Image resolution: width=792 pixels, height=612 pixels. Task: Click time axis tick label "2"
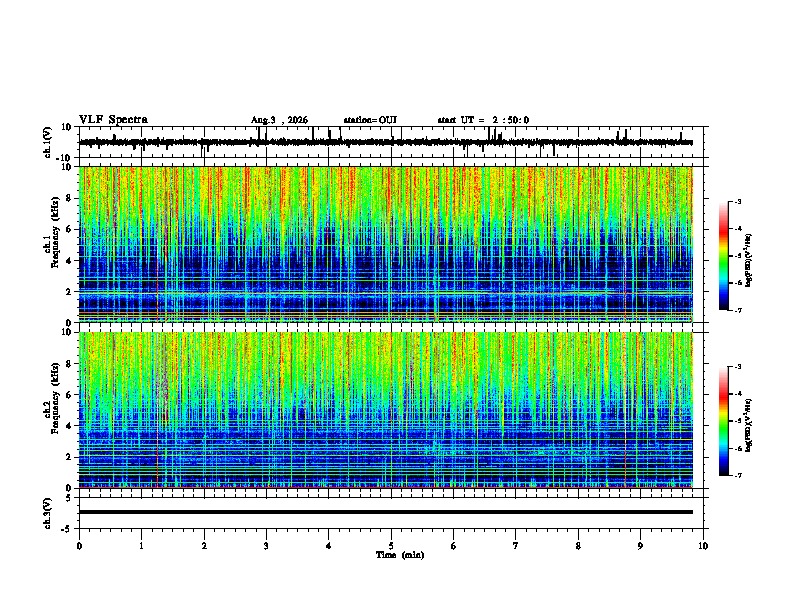[204, 546]
